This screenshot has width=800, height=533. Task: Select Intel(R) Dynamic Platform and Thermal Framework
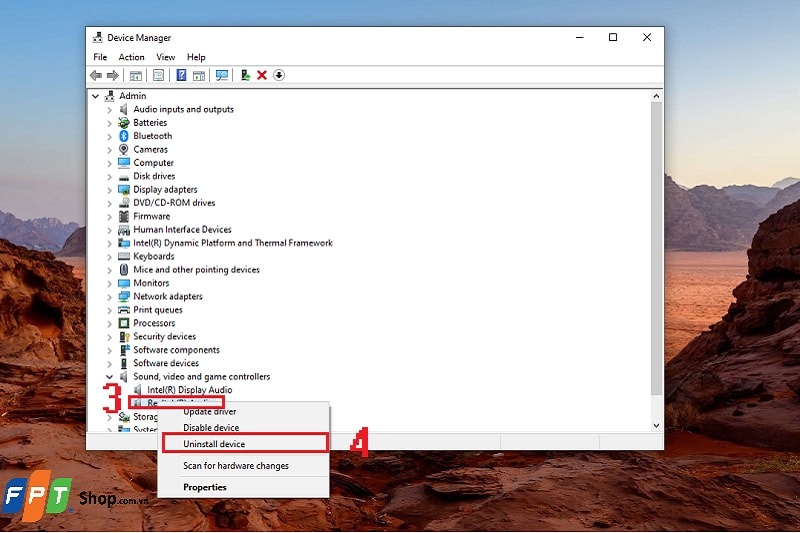pyautogui.click(x=233, y=243)
